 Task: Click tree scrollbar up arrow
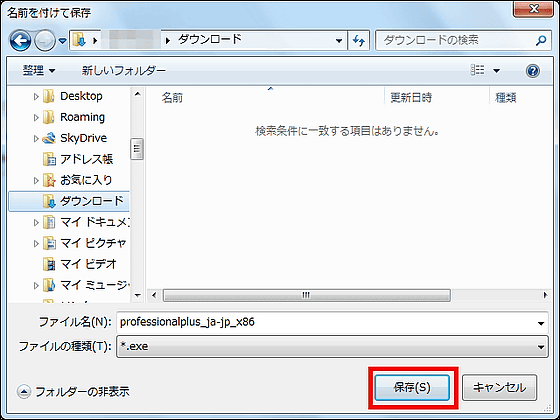click(138, 94)
